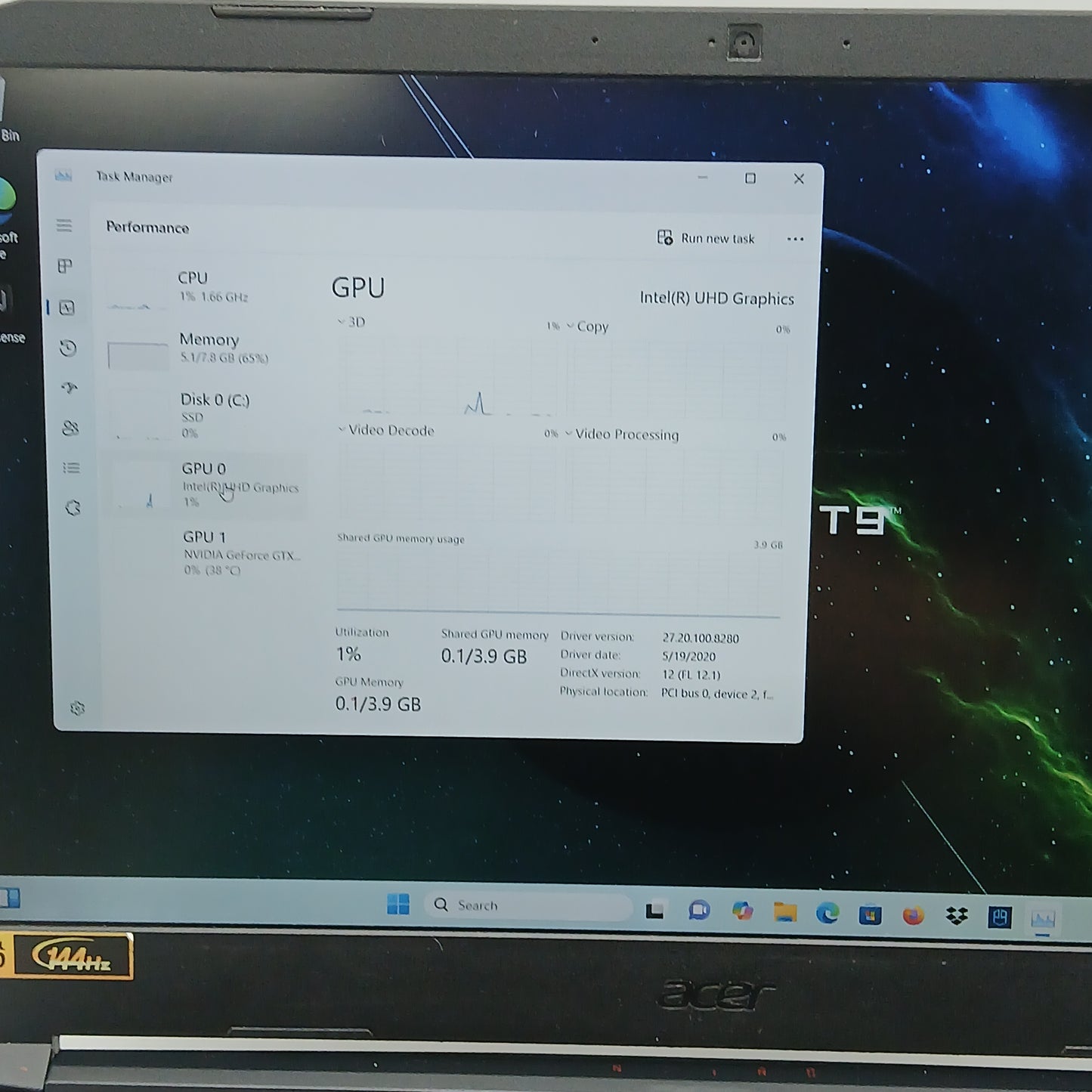Click the 3.9 GB graph scale label
Screen dimensions: 1092x1092
pyautogui.click(x=768, y=545)
